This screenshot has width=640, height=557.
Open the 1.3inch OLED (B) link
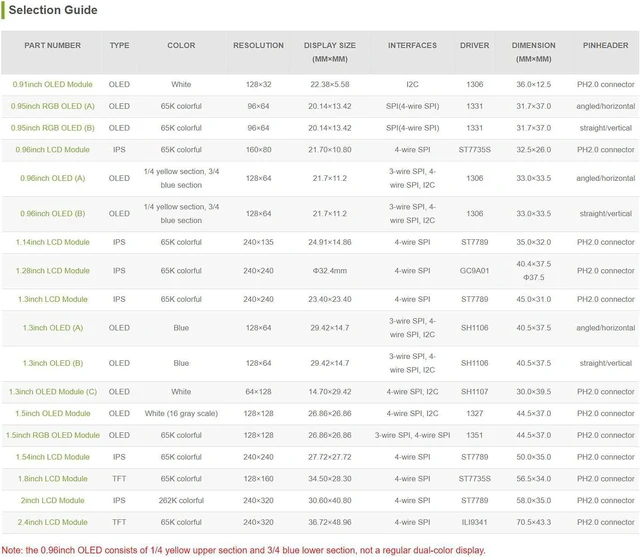point(53,363)
